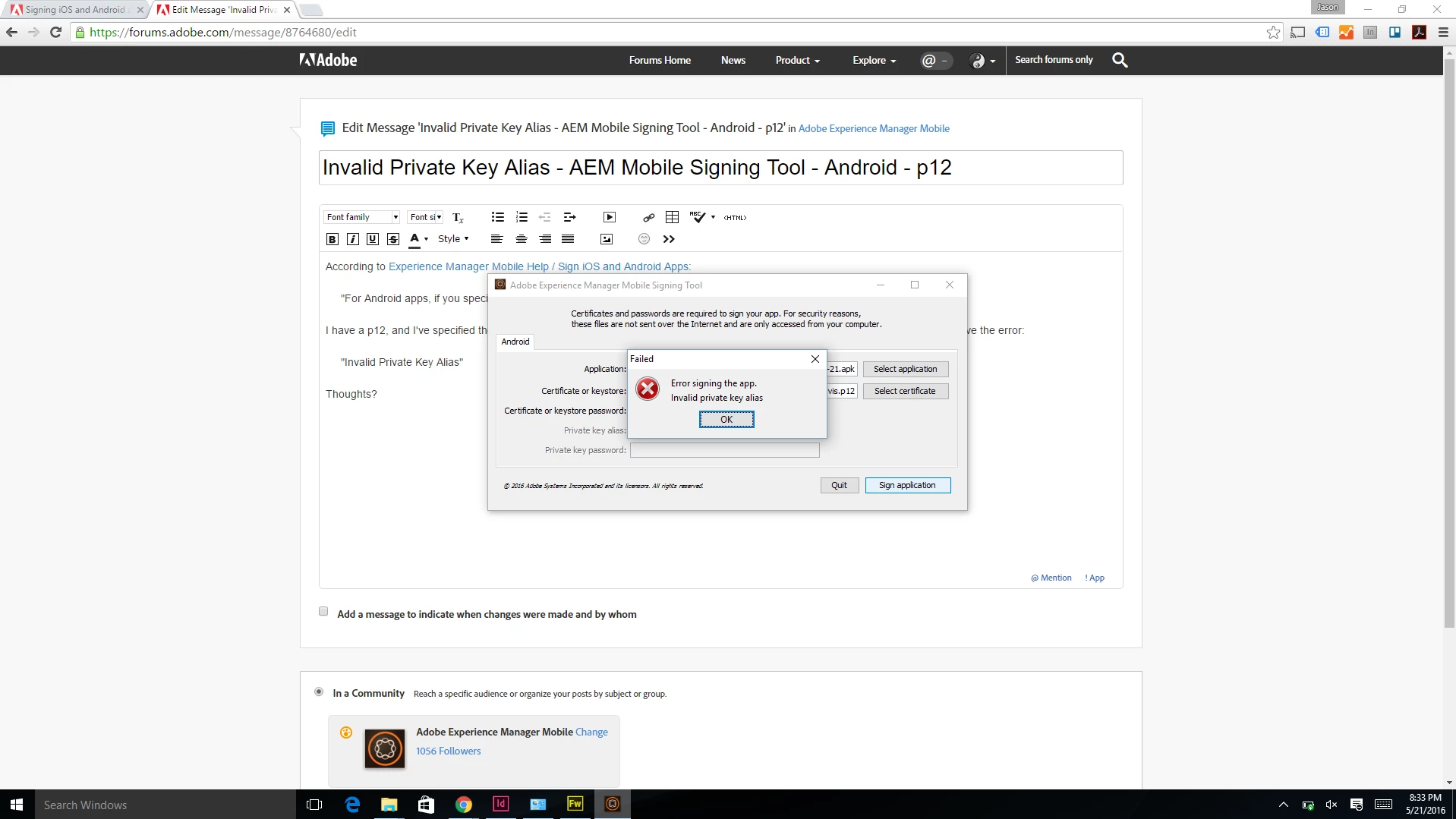Screen dimensions: 1456x819
Task: Click the Private key password field
Action: pyautogui.click(x=724, y=450)
